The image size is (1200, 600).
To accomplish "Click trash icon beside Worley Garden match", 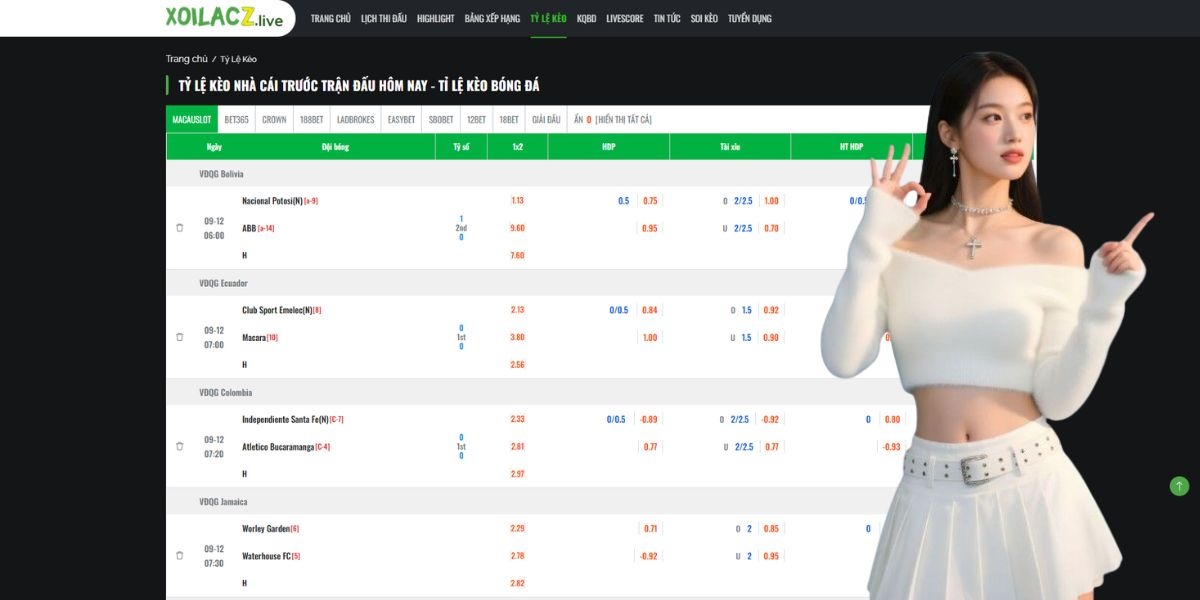I will [179, 555].
